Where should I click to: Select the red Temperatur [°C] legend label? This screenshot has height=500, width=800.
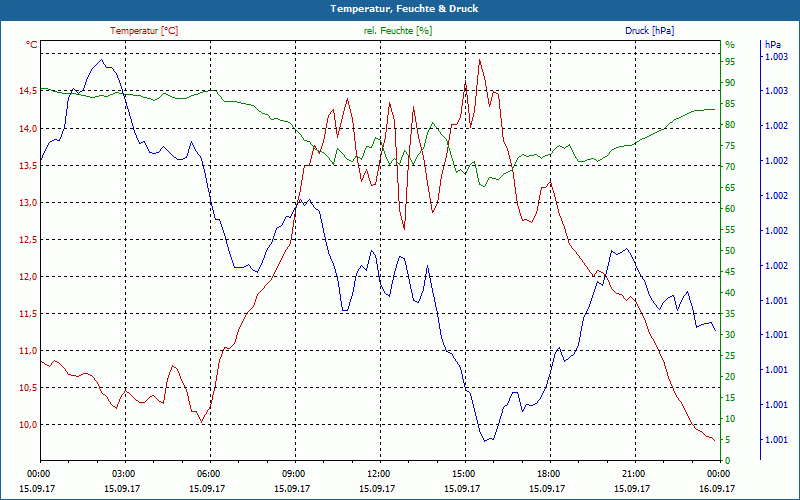click(x=144, y=31)
